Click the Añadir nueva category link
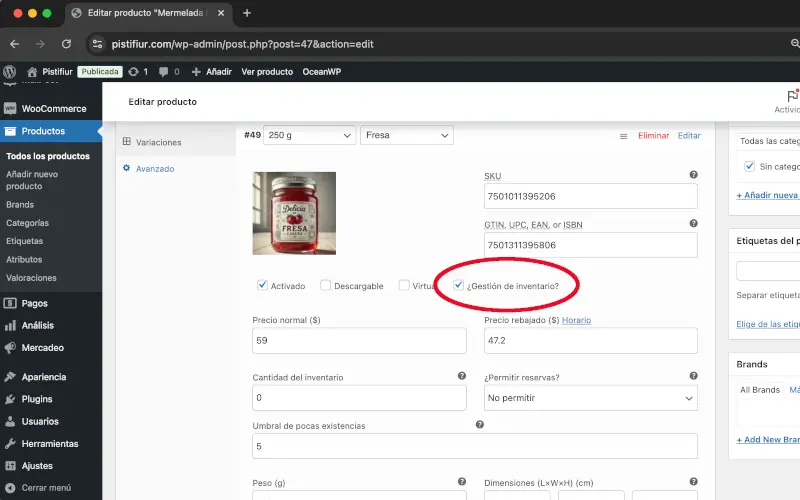800x500 pixels. pyautogui.click(x=768, y=195)
